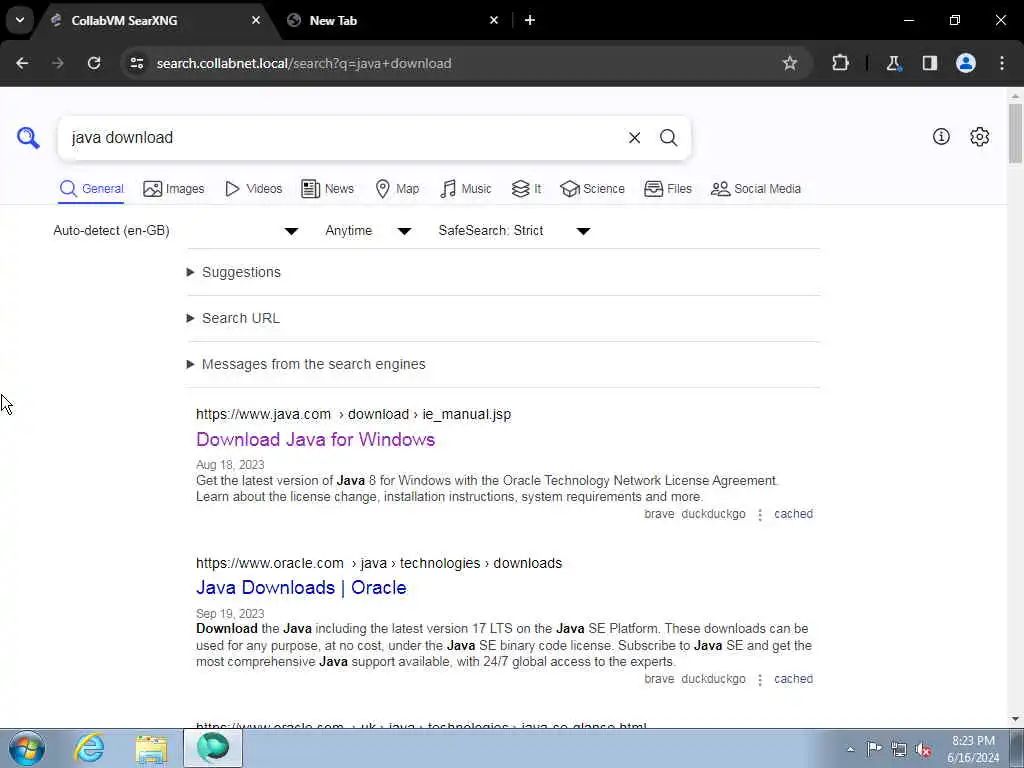
Task: Open cached link for Download Java result
Action: click(793, 514)
